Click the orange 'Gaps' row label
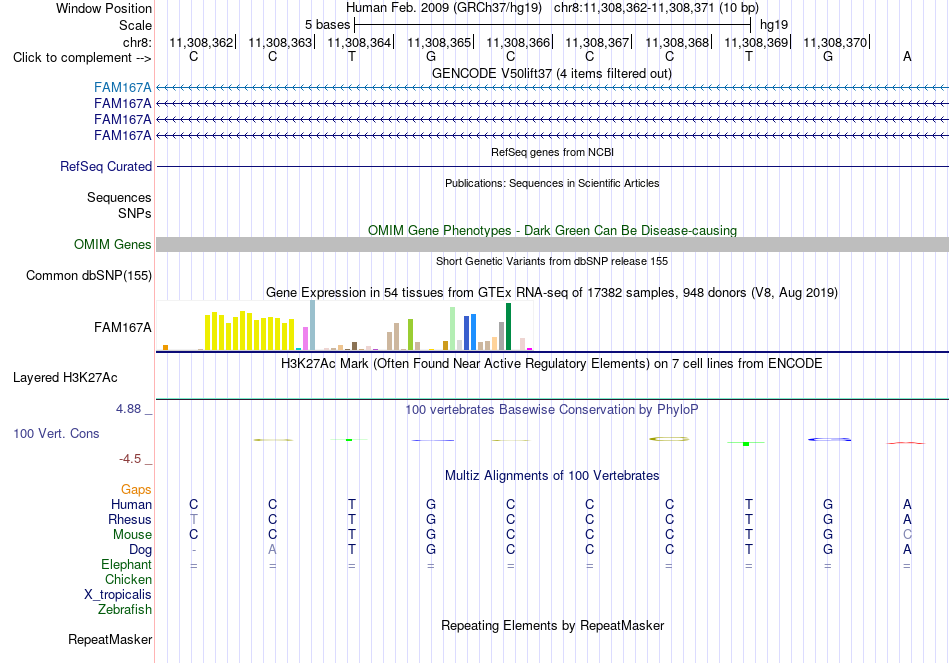The width and height of the screenshot is (950, 663). [136, 489]
